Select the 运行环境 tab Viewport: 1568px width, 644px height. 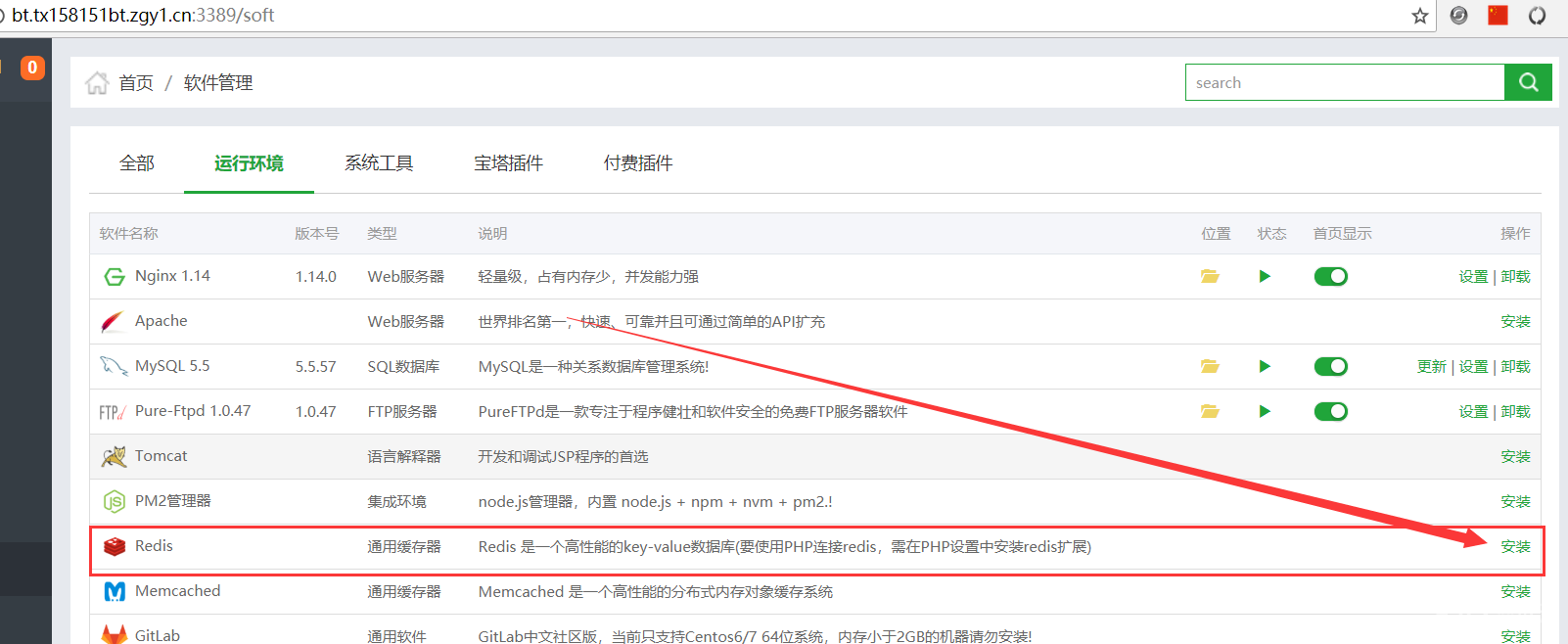[x=249, y=163]
